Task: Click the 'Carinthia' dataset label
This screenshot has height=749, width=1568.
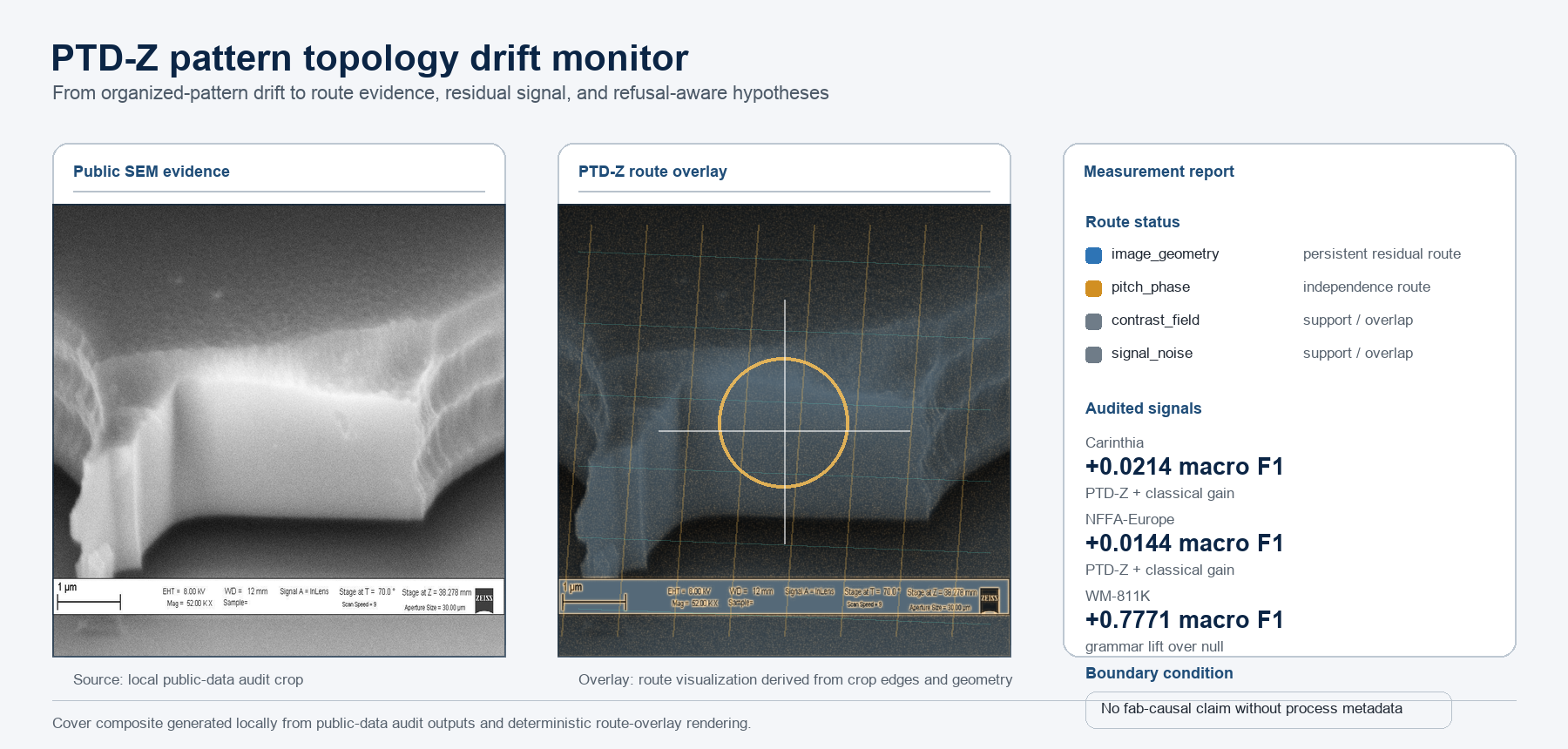Action: 1114,442
